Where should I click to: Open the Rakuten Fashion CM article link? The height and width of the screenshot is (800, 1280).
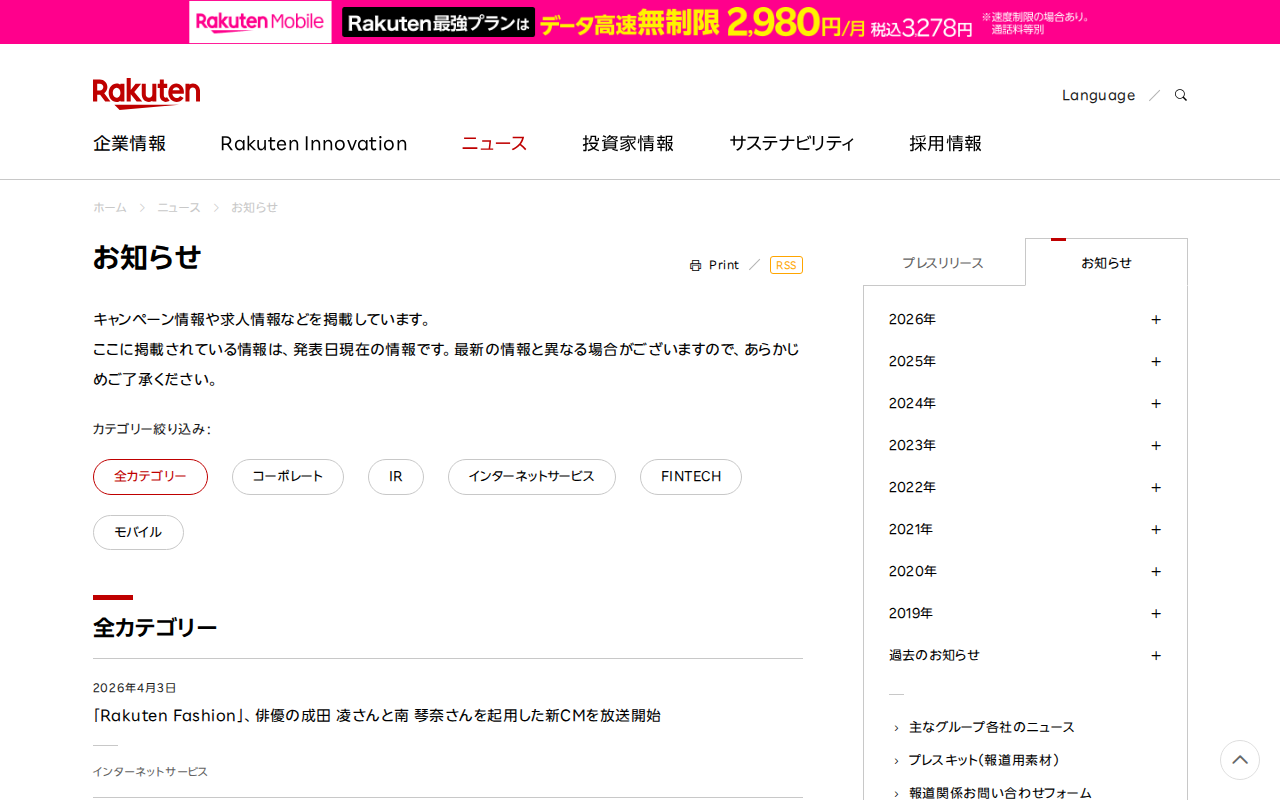pyautogui.click(x=377, y=715)
